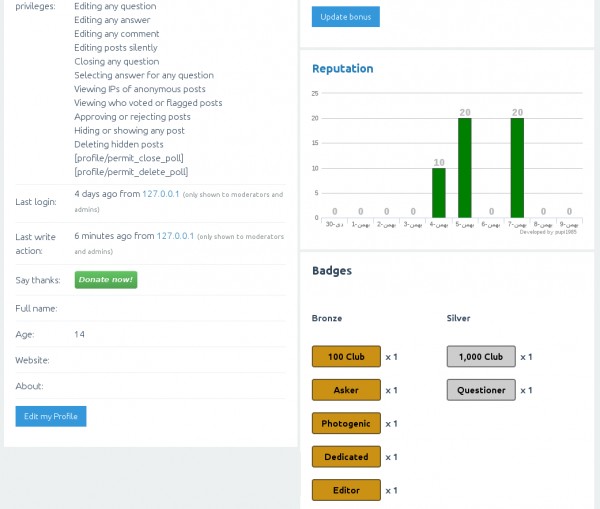Viewport: 600px width, 509px height.
Task: Click the Silver badges column header
Action: tap(458, 318)
